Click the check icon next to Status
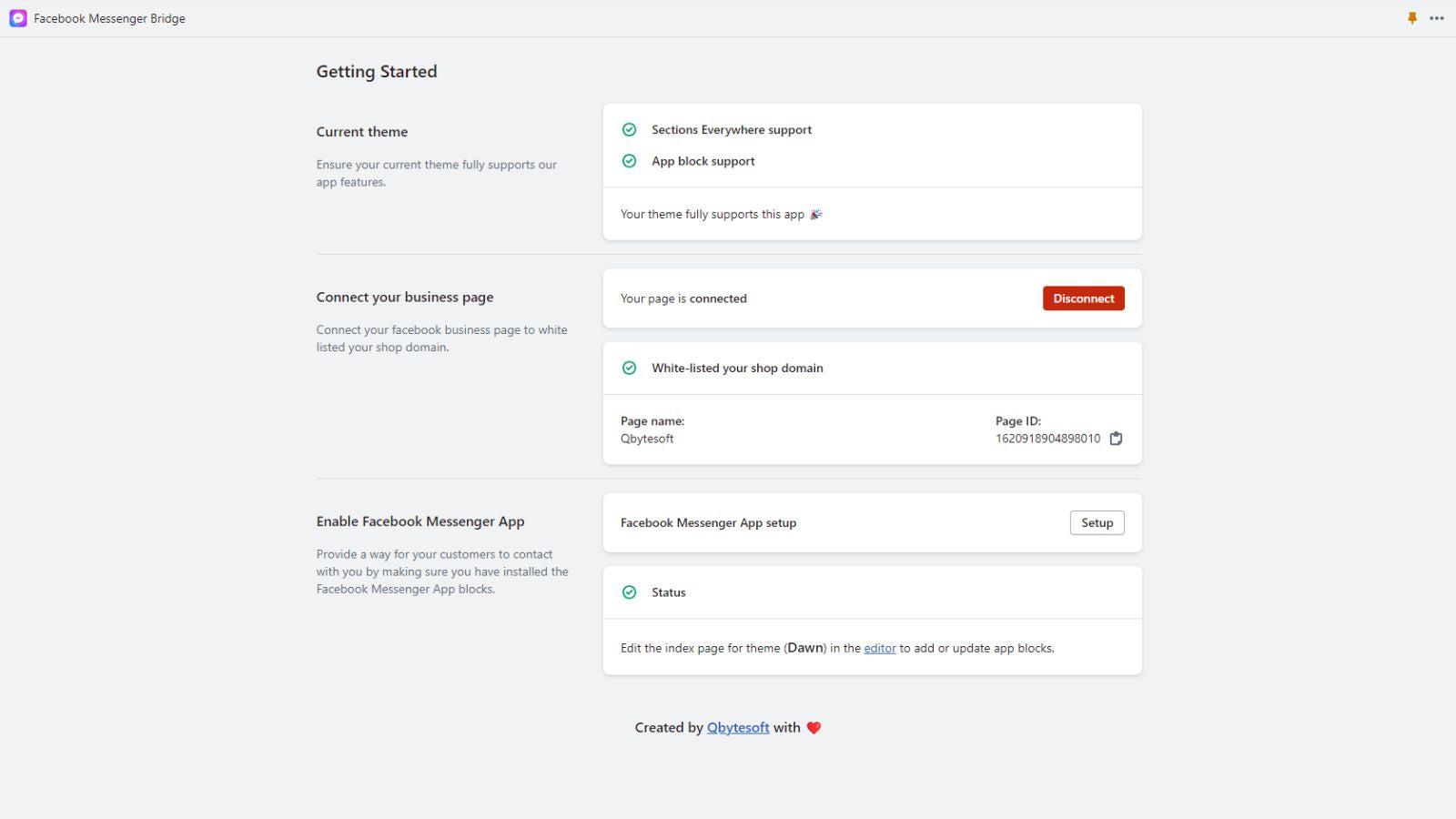The height and width of the screenshot is (819, 1456). coord(629,591)
